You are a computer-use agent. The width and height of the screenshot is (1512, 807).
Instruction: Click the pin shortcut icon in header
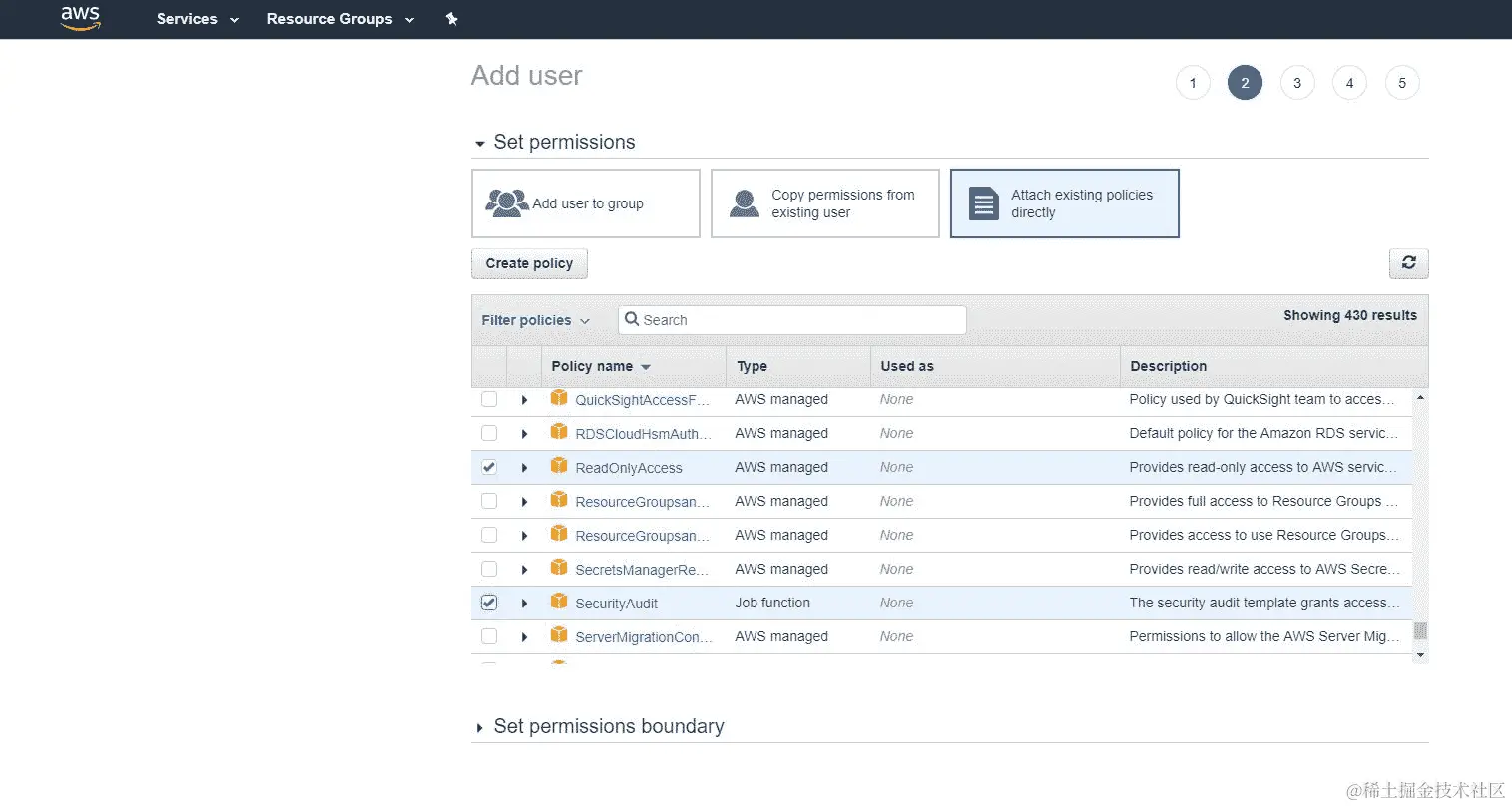coord(451,19)
